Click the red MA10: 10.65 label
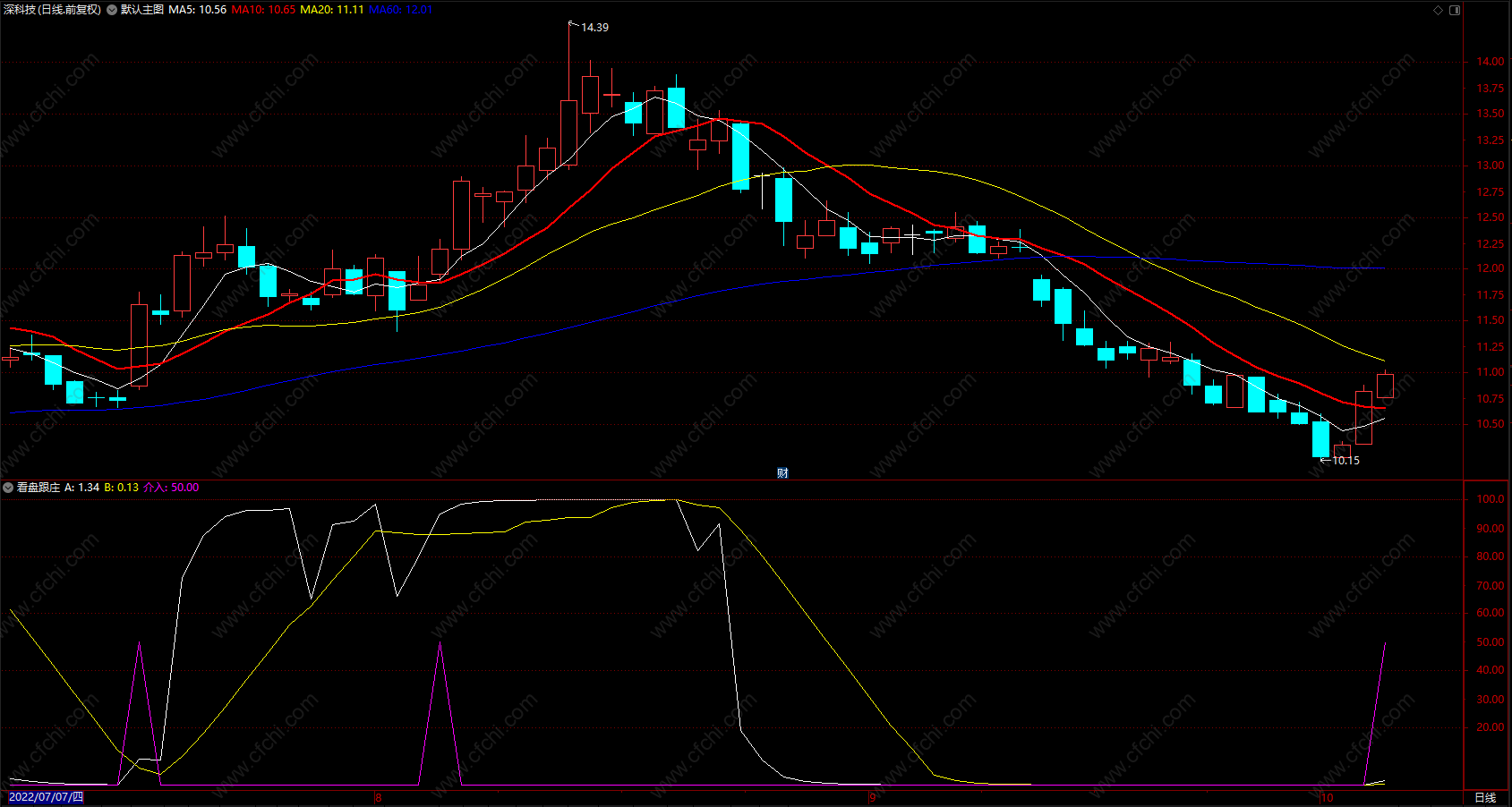 (263, 10)
